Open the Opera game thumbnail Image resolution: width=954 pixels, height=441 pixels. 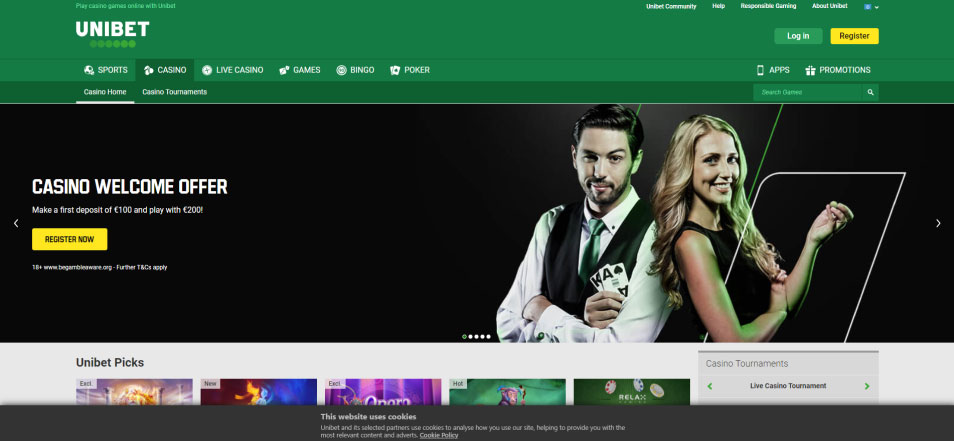point(383,392)
